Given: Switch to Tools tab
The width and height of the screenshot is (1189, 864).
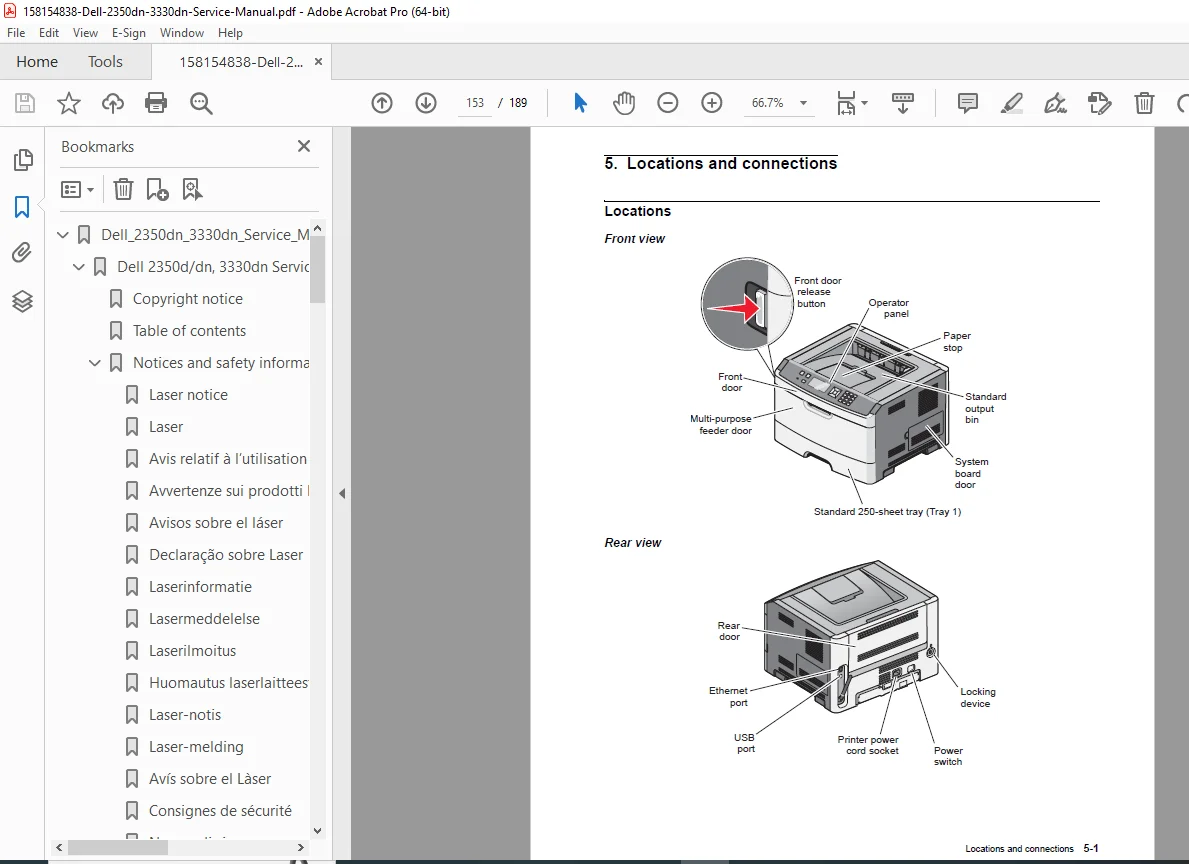Looking at the screenshot, I should tap(105, 61).
